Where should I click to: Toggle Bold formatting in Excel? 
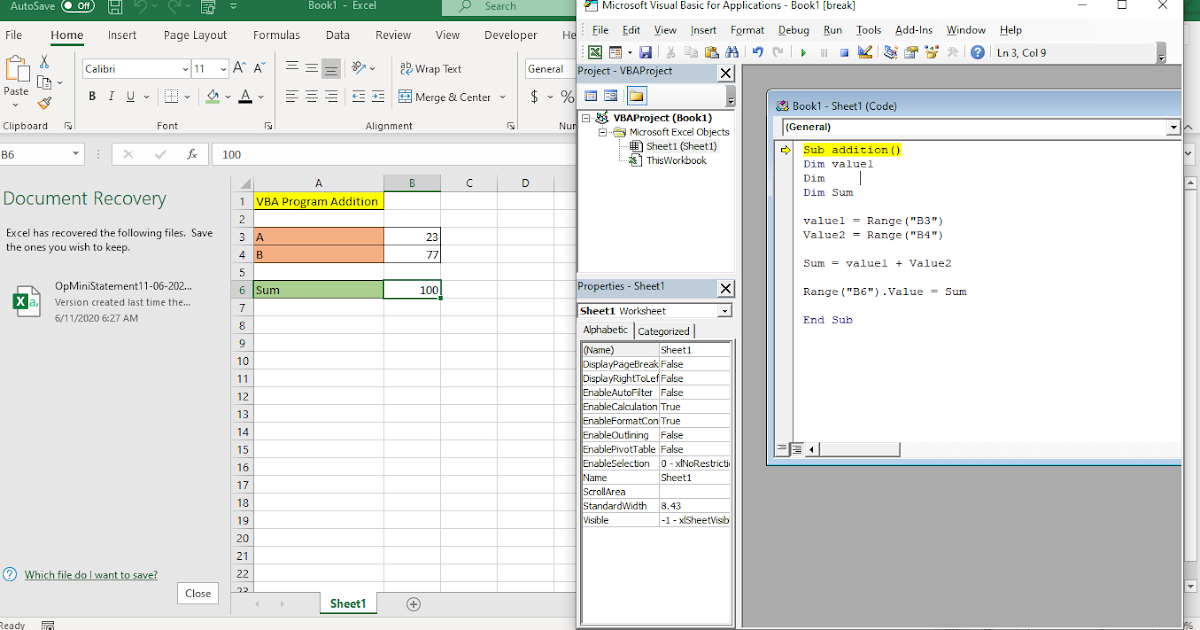(x=92, y=97)
